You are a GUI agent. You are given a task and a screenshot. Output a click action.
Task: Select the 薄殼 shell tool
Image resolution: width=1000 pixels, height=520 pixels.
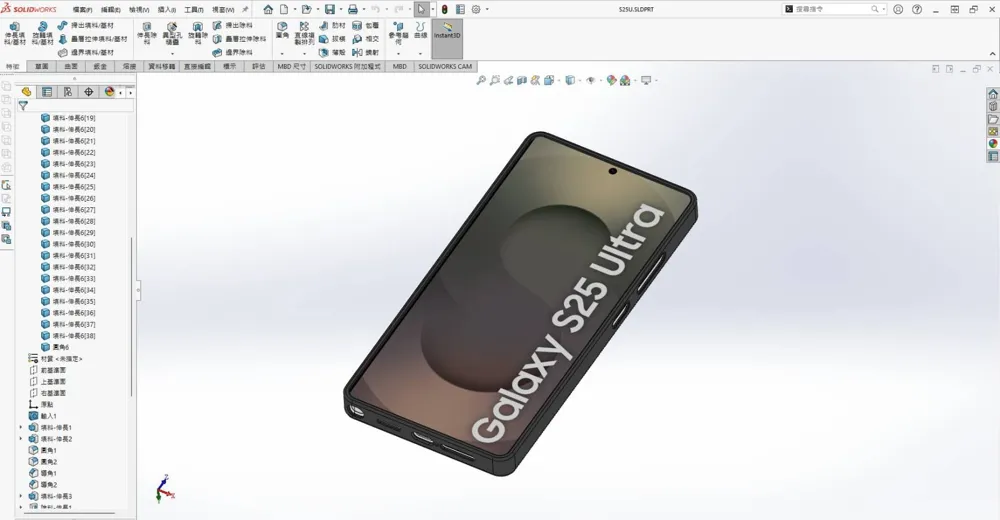coord(332,52)
